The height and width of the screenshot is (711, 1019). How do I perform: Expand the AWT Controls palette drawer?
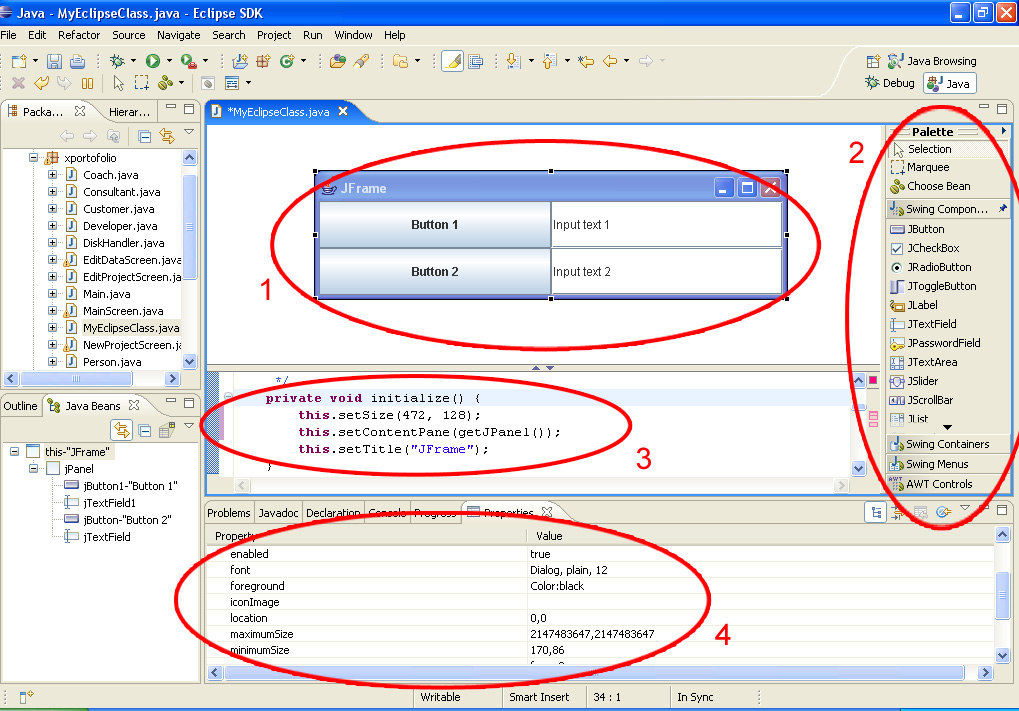pyautogui.click(x=948, y=484)
